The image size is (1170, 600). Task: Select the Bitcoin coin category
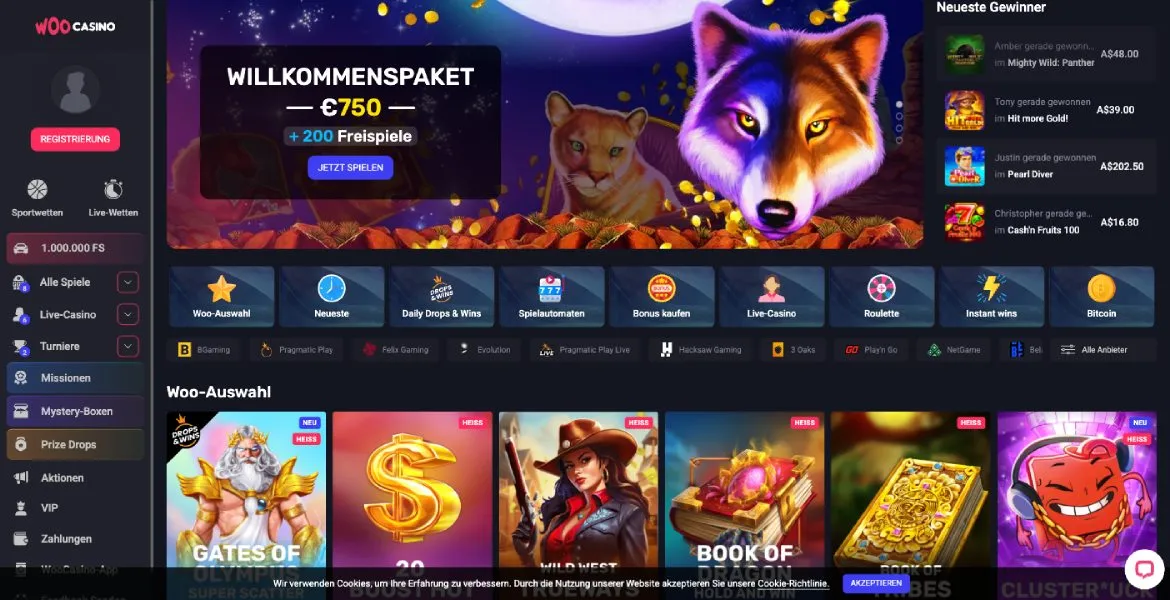click(x=1101, y=296)
